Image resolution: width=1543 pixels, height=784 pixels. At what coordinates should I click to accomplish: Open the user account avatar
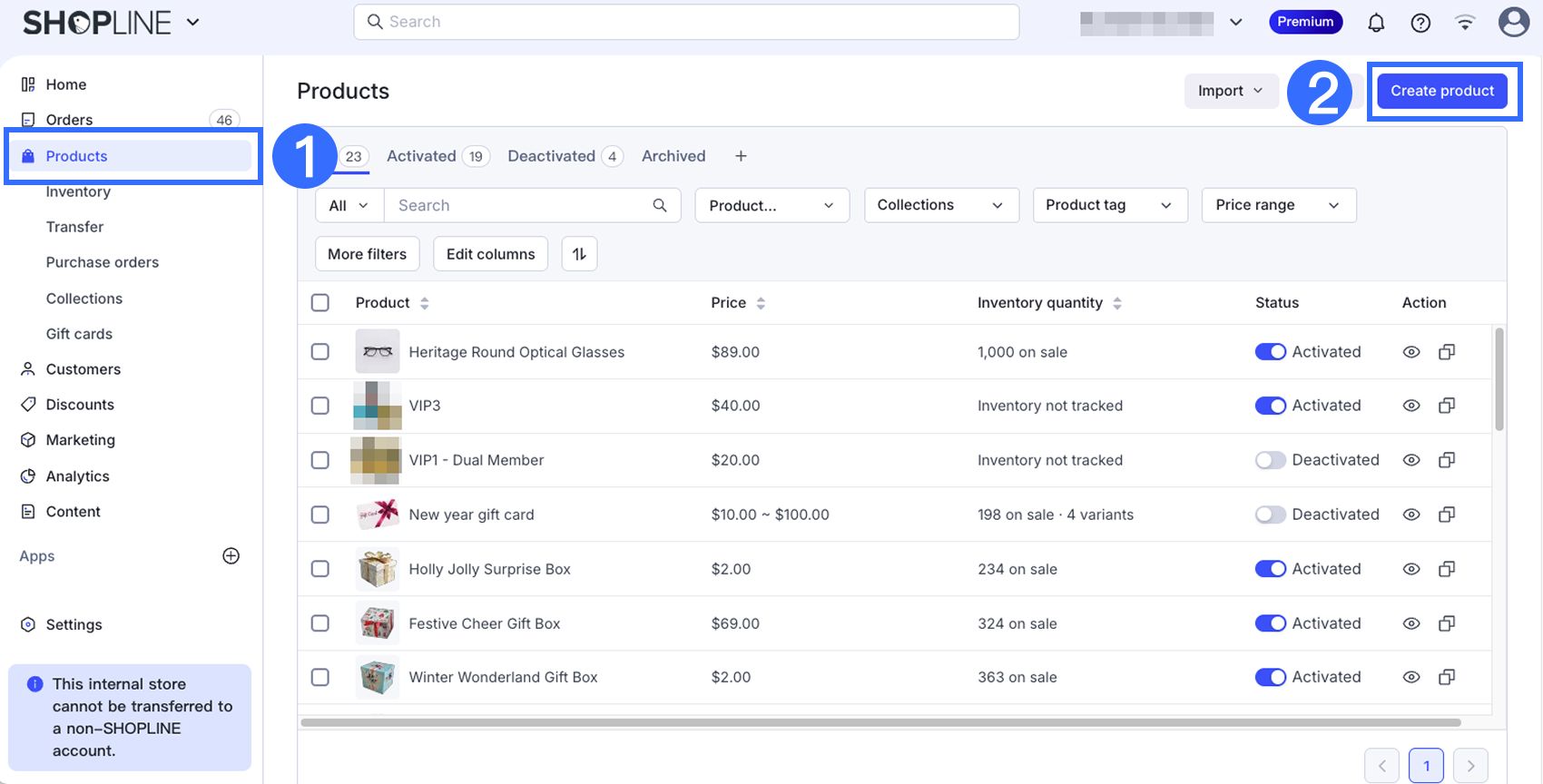click(1513, 22)
